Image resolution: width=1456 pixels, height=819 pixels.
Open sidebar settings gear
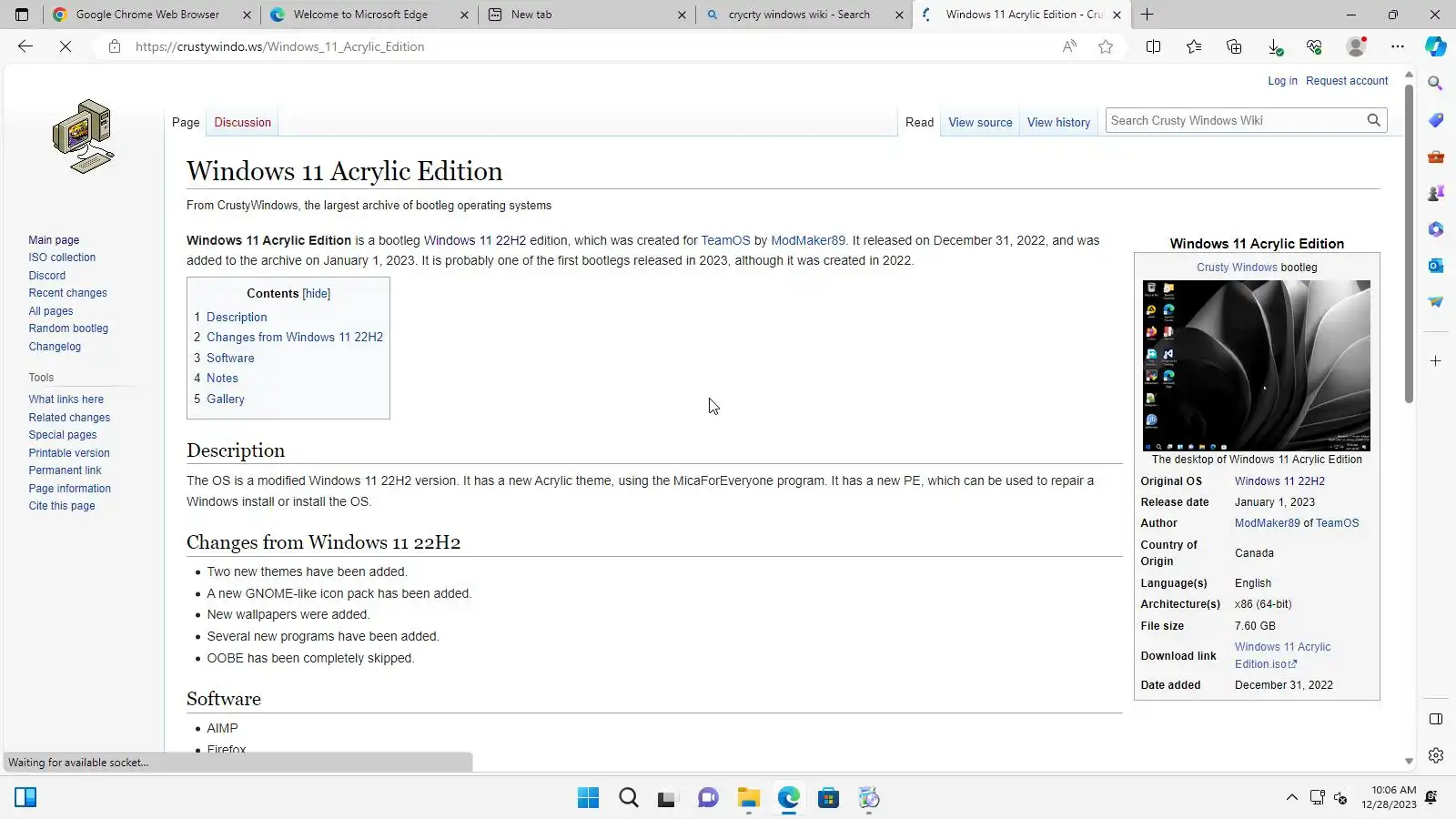point(1436,755)
